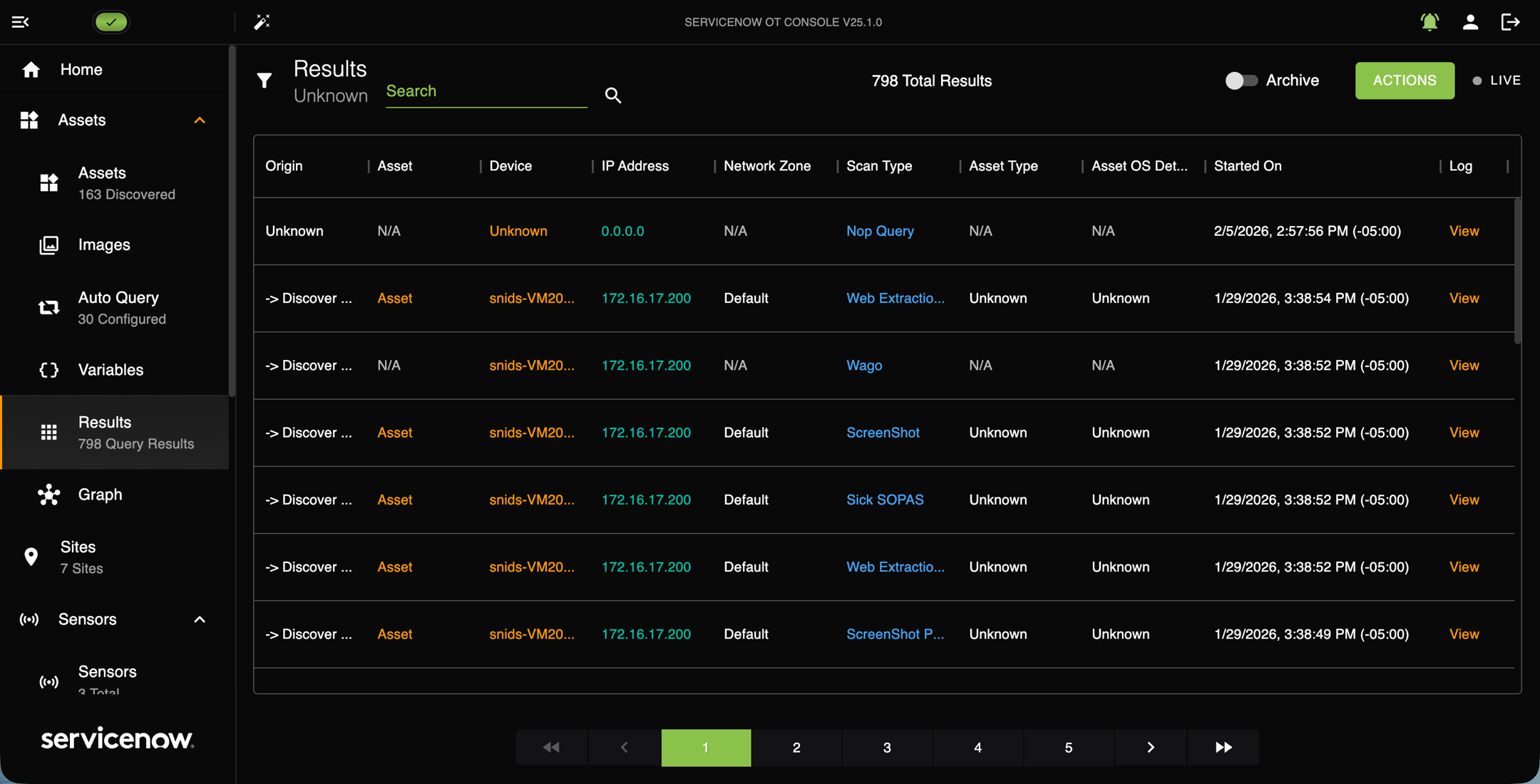Click the Sites location pin icon

click(x=31, y=557)
